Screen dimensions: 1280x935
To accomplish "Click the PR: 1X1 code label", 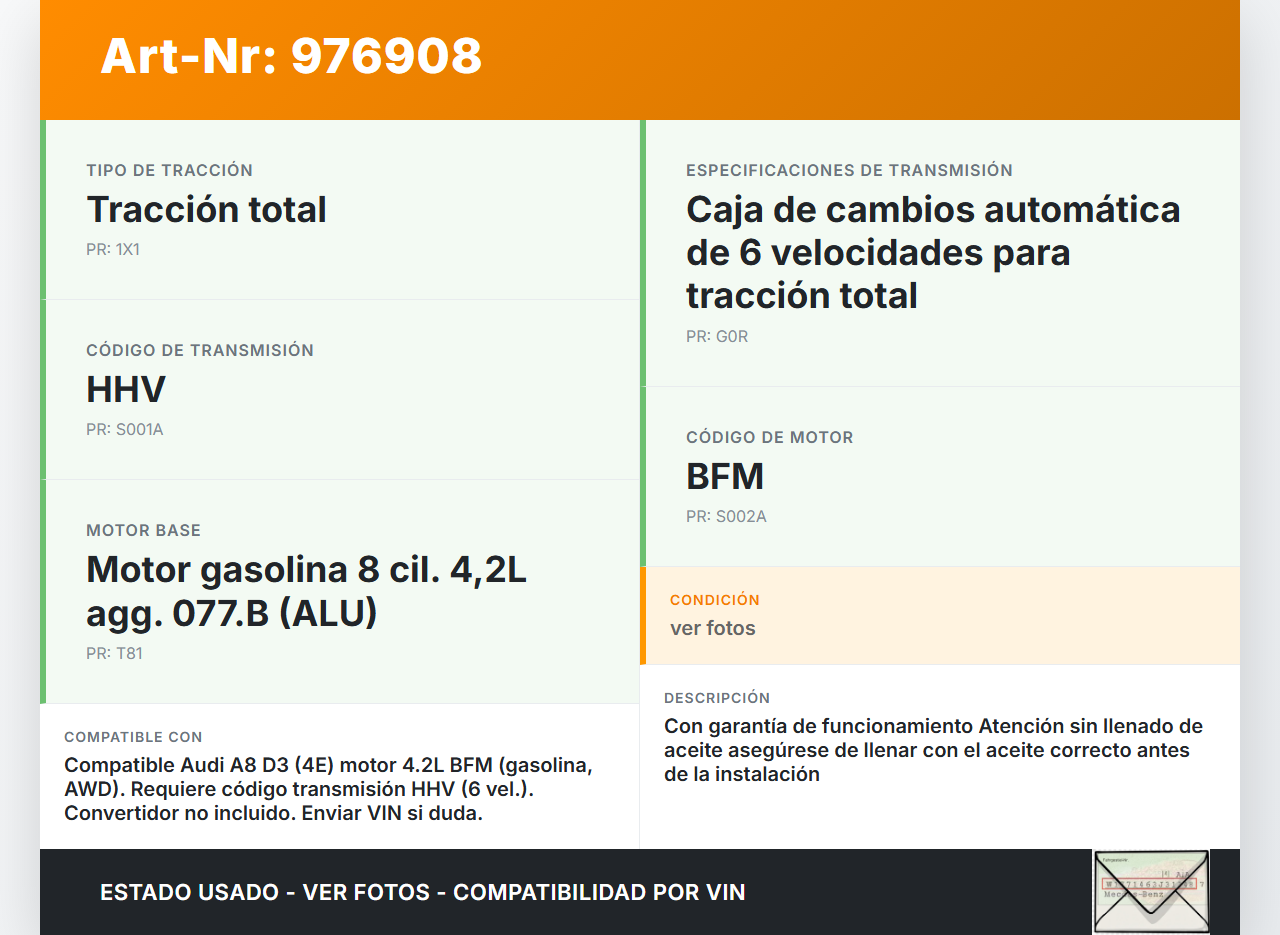I will [x=113, y=250].
